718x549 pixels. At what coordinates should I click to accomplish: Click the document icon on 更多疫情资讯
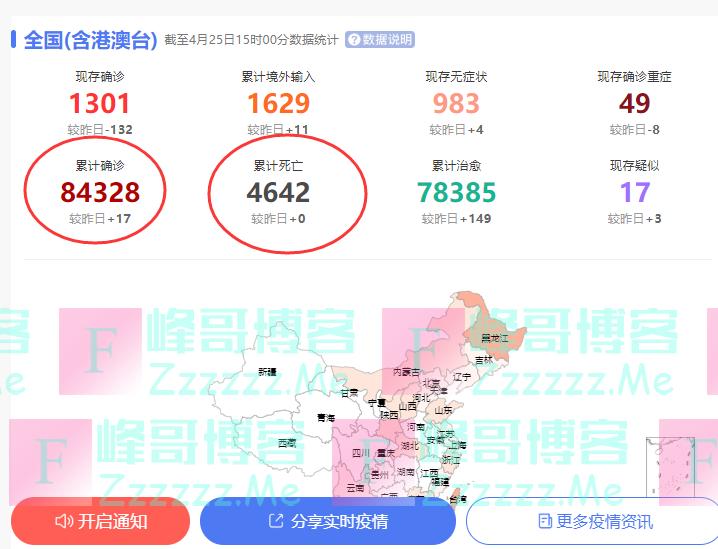[x=544, y=521]
